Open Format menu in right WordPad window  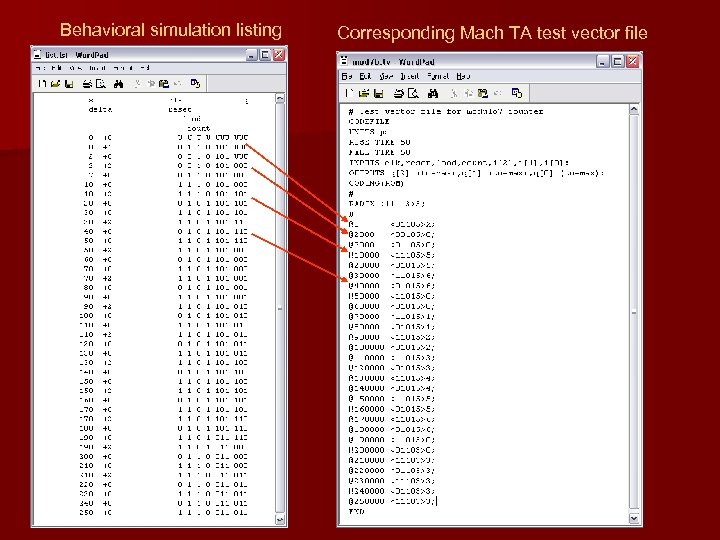click(x=438, y=76)
